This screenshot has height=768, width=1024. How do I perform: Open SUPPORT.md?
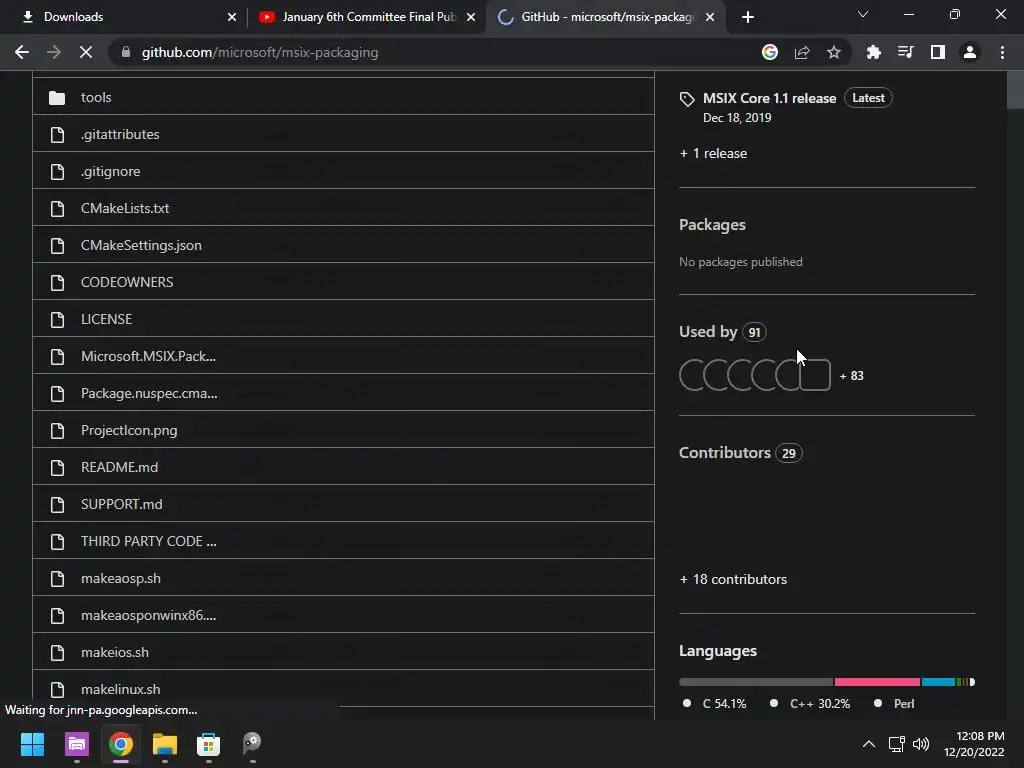(121, 504)
